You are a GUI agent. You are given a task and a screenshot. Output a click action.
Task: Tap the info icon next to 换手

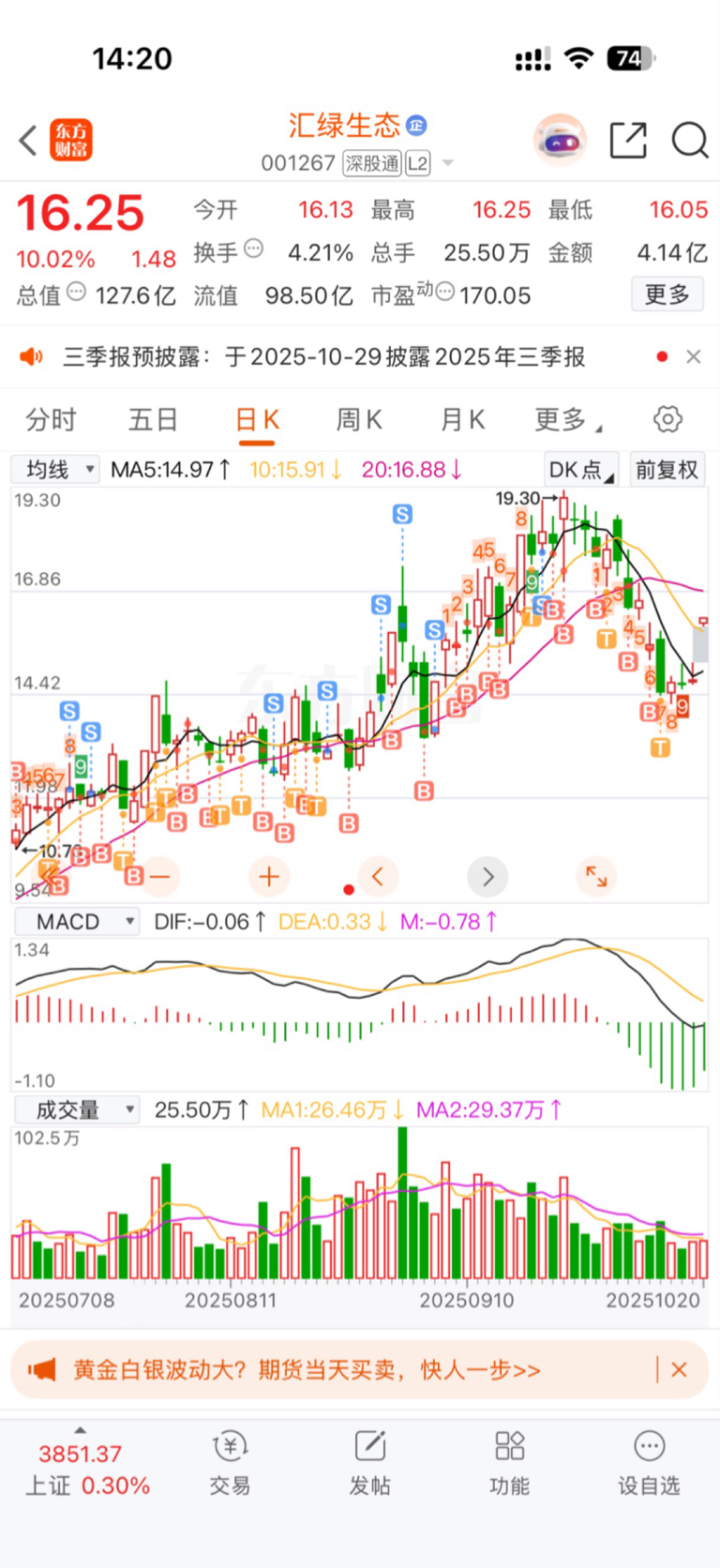tap(253, 249)
